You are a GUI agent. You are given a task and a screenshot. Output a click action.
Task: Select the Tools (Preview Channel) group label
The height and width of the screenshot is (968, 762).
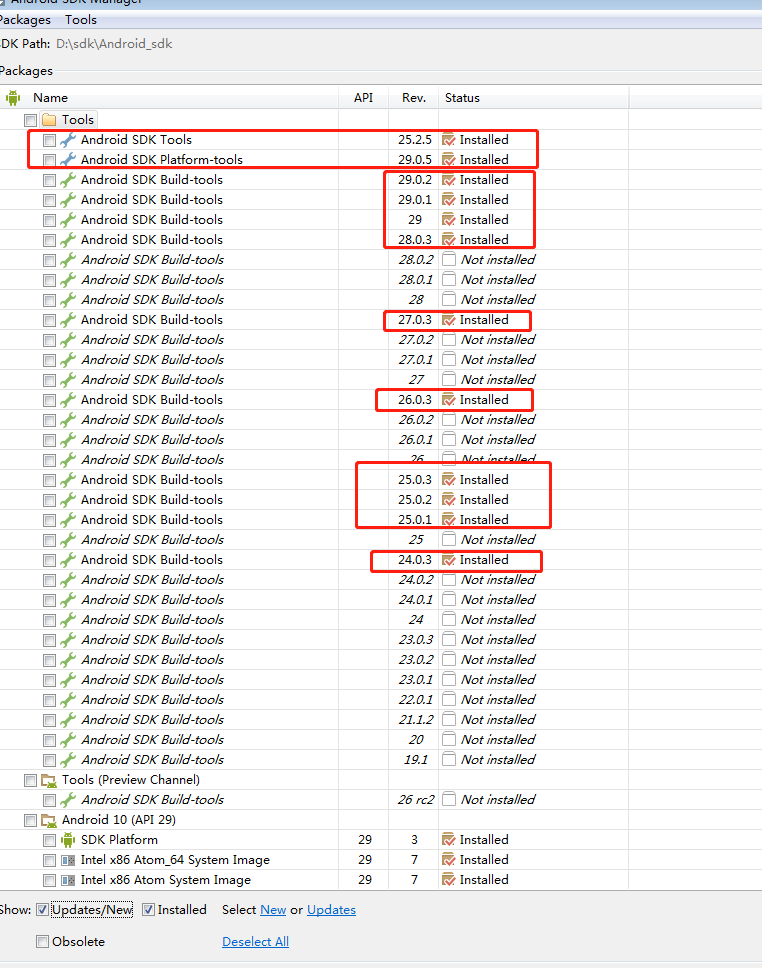click(x=131, y=780)
